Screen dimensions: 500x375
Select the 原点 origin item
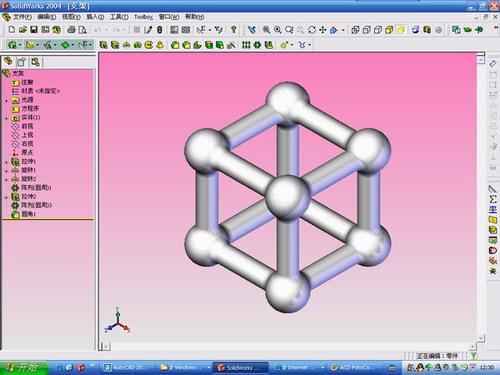[23, 152]
